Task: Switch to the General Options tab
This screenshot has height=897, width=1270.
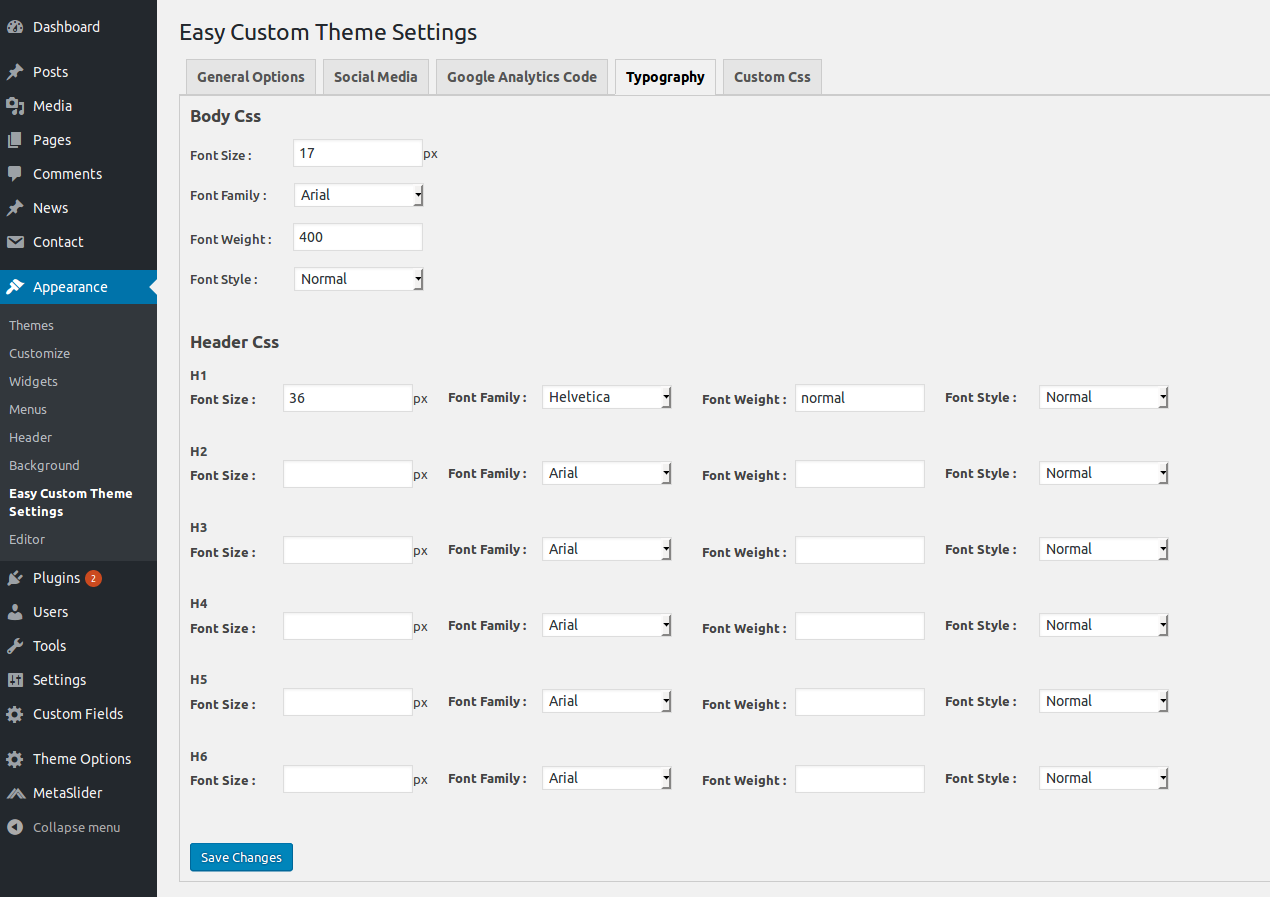Action: (251, 77)
